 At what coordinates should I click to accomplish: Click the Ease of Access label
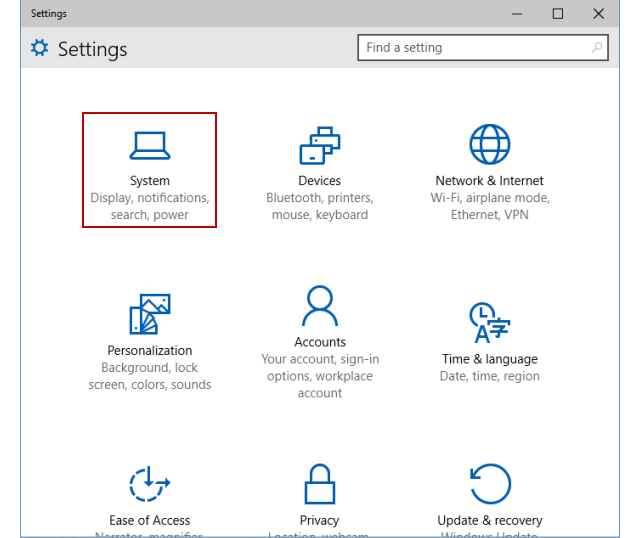150,520
